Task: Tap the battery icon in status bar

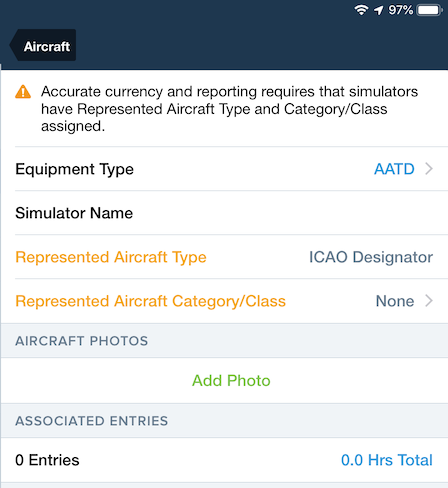Action: point(430,10)
